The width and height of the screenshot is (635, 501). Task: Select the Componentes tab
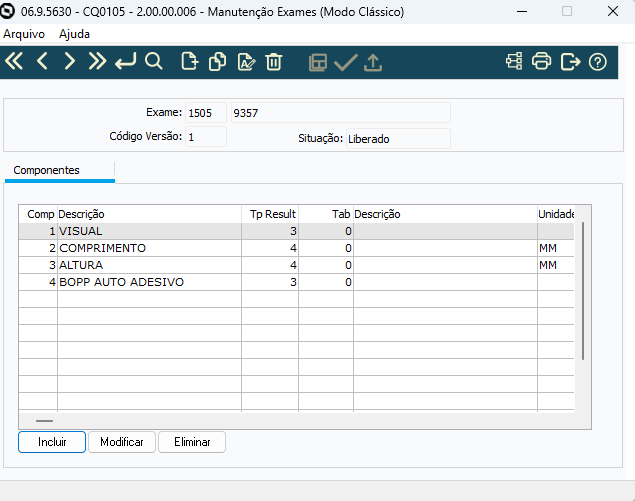coord(47,170)
